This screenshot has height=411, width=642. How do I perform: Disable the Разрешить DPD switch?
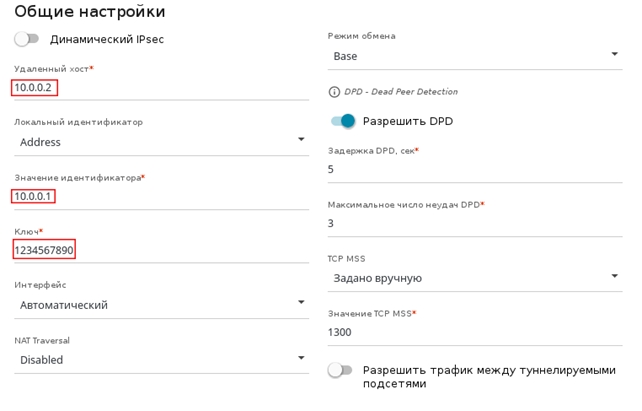pos(342,121)
